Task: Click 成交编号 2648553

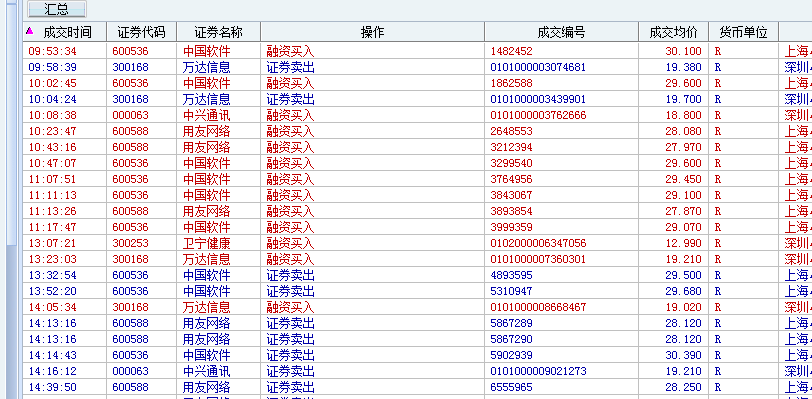Action: (x=511, y=131)
